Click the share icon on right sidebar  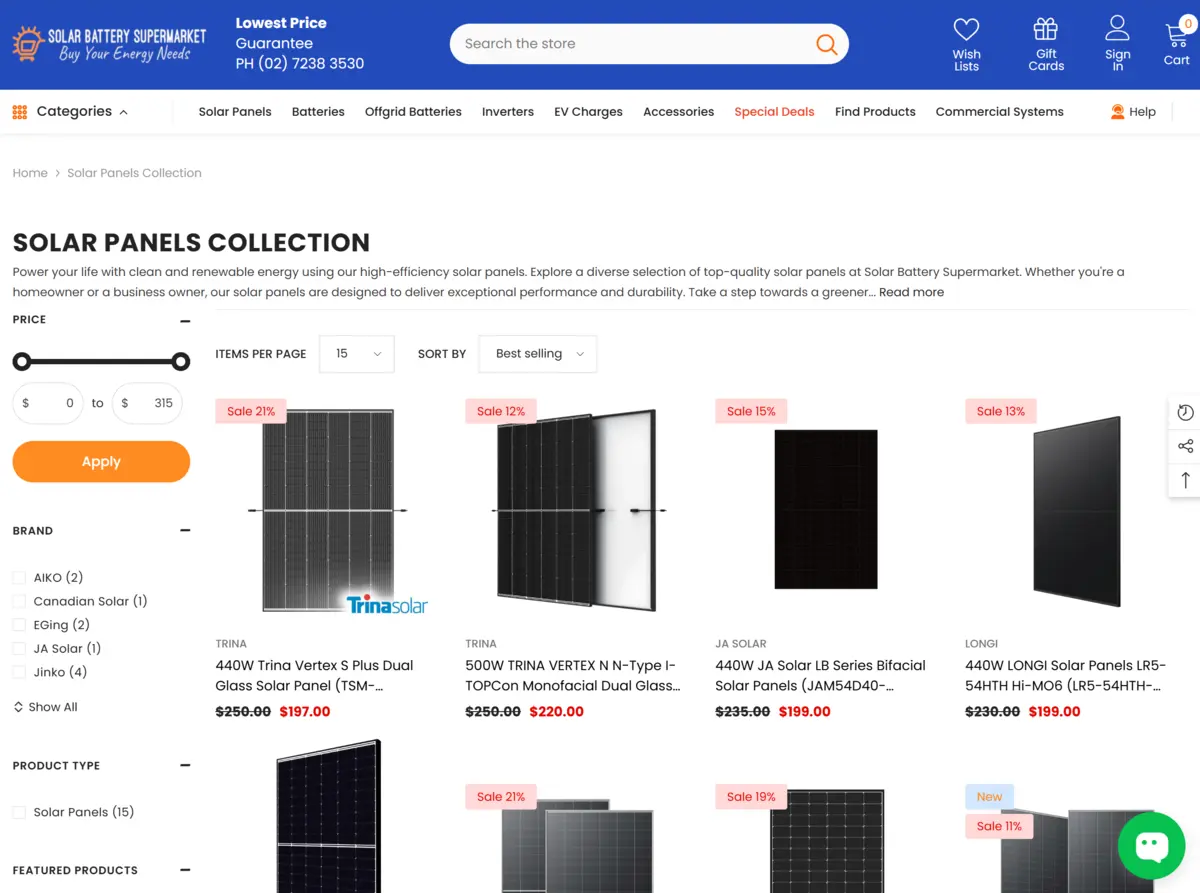pyautogui.click(x=1185, y=446)
